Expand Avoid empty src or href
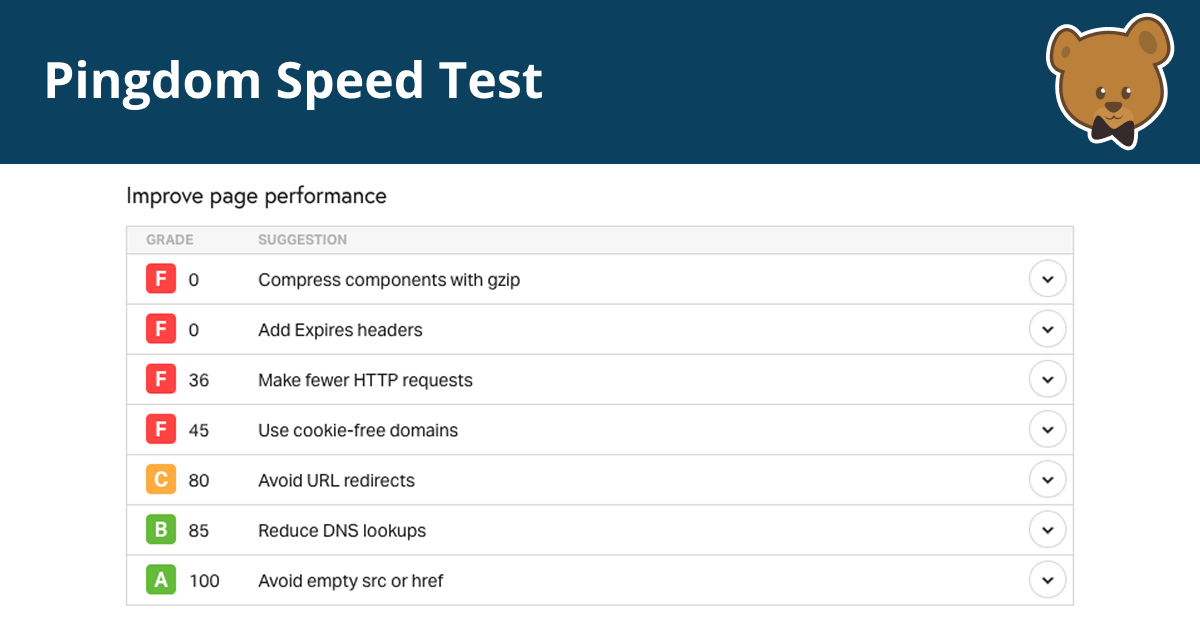 coord(1047,579)
